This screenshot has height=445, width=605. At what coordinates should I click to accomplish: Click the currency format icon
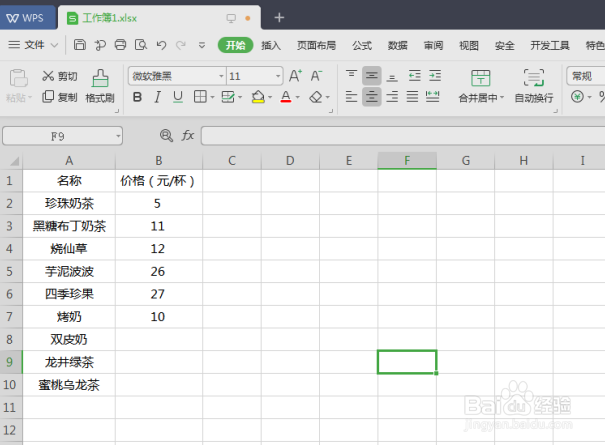577,96
